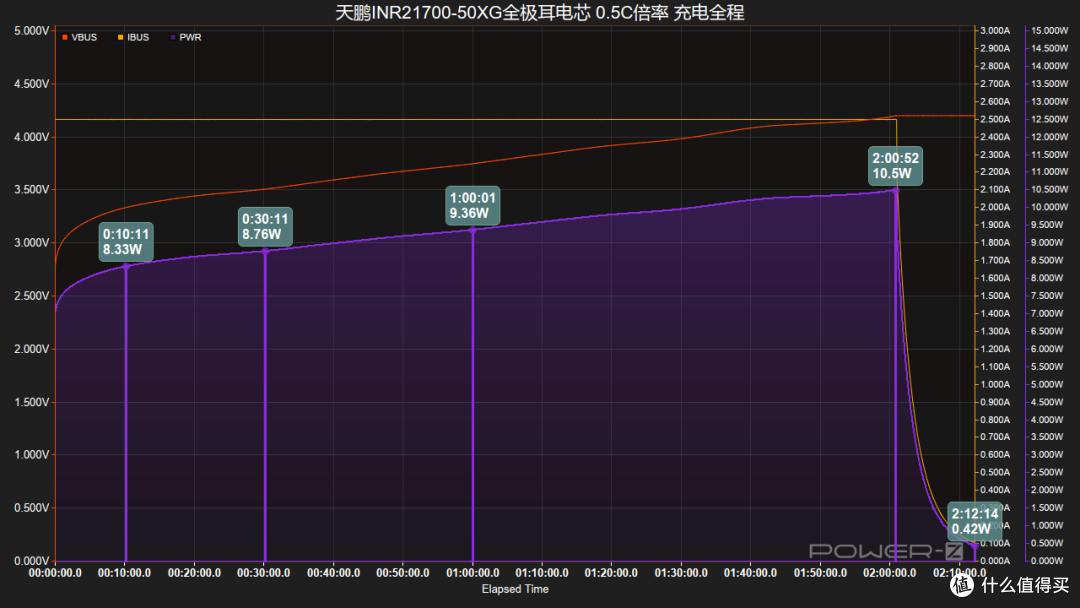
Task: Click the 2.000A current axis label
Action: tap(995, 207)
